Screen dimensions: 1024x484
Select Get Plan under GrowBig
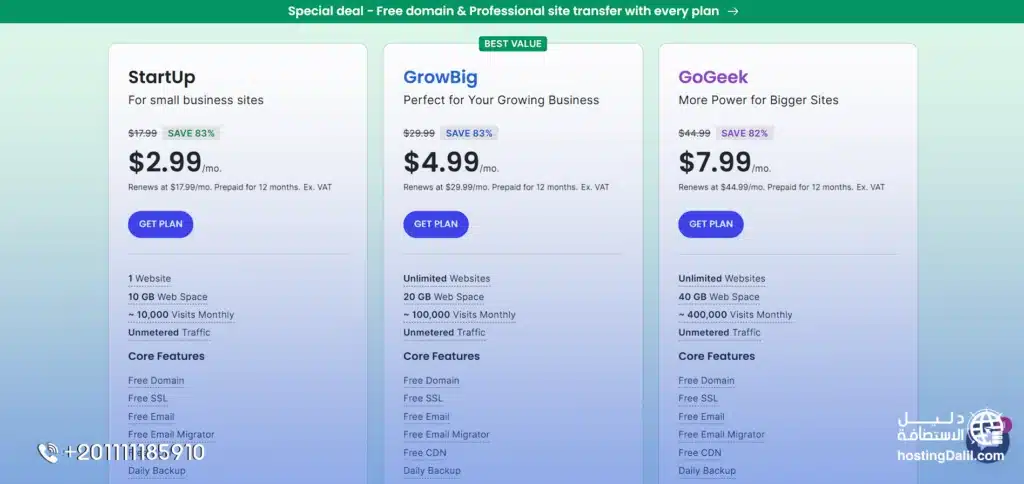click(435, 224)
